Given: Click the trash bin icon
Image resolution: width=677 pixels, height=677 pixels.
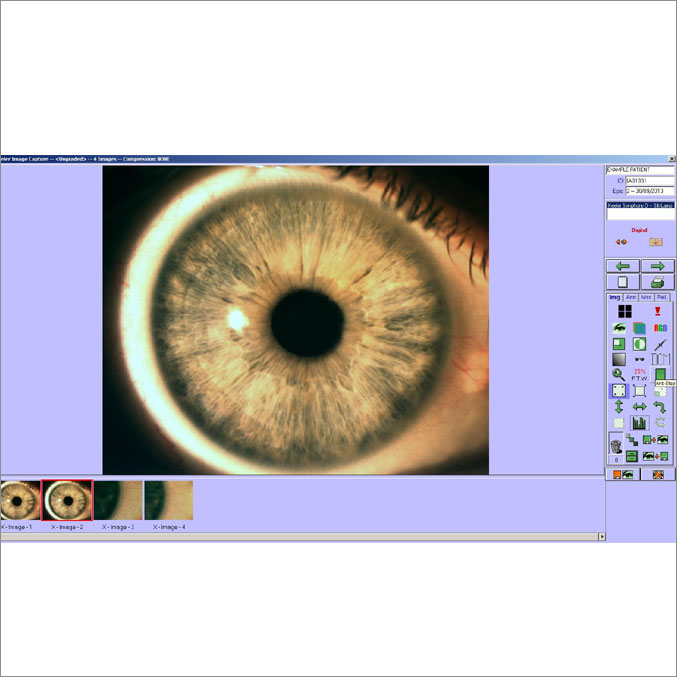Looking at the screenshot, I should point(616,445).
